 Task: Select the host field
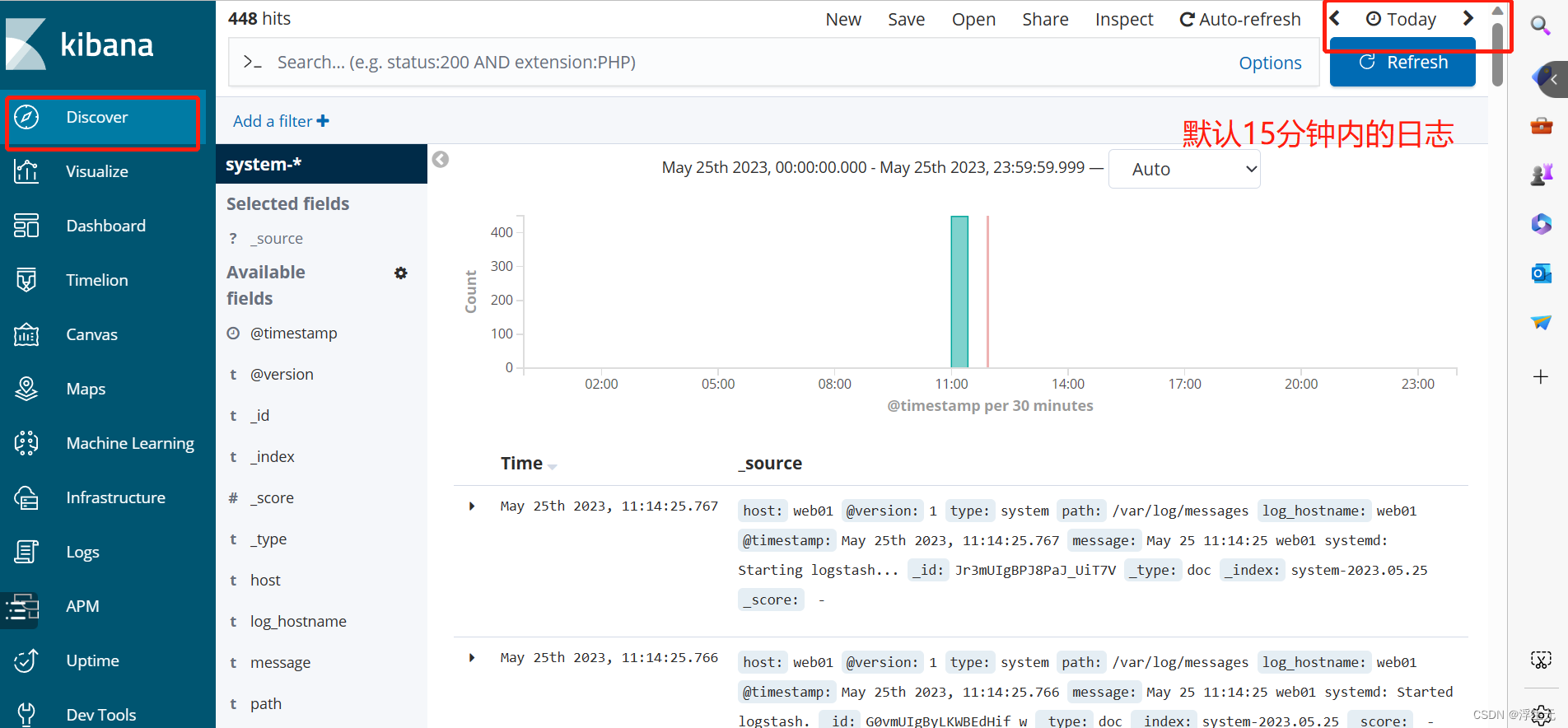[x=265, y=580]
